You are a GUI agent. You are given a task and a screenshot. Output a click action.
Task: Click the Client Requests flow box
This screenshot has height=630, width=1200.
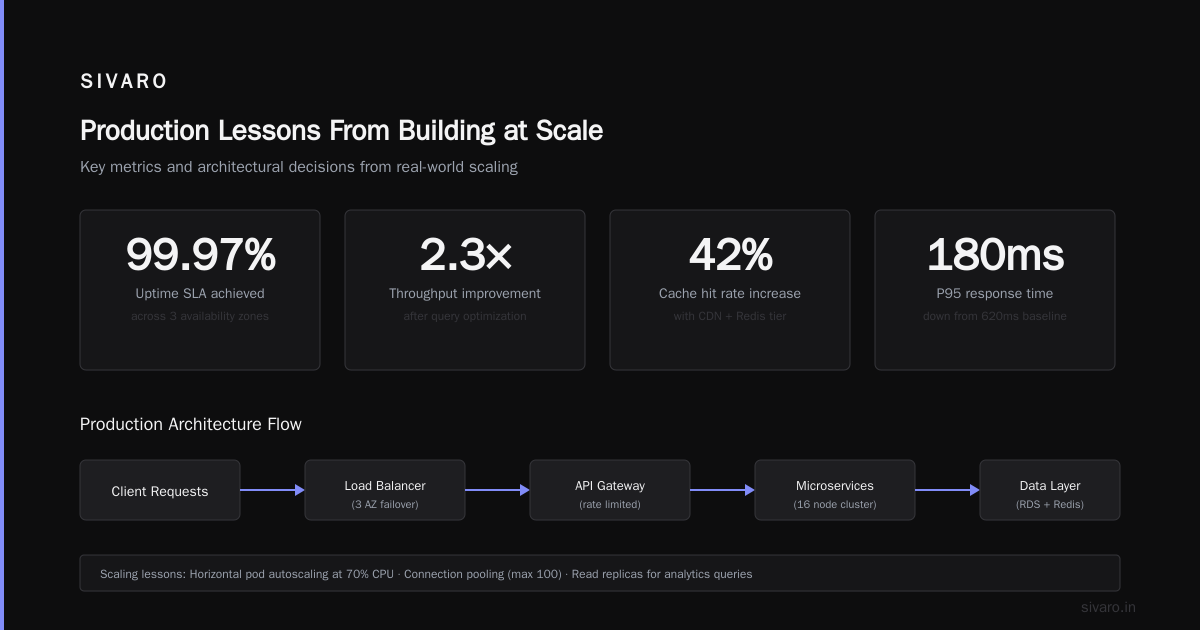pyautogui.click(x=160, y=490)
